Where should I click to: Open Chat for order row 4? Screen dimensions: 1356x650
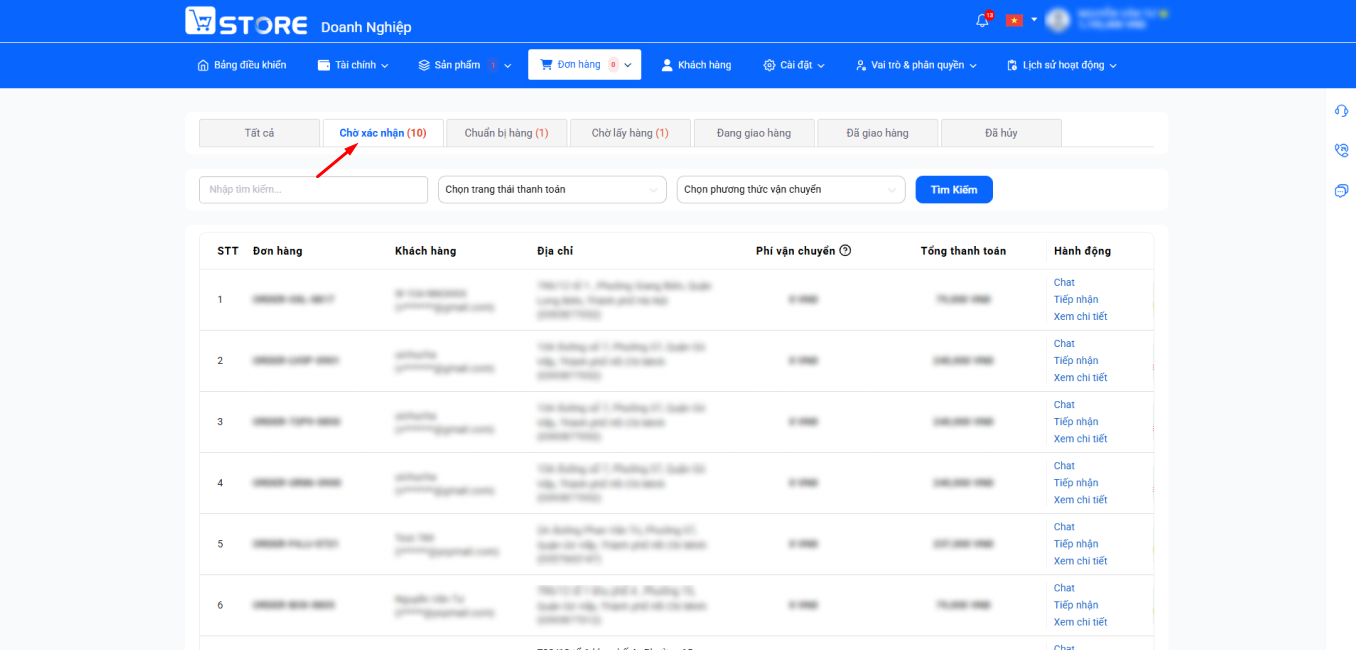pos(1064,466)
